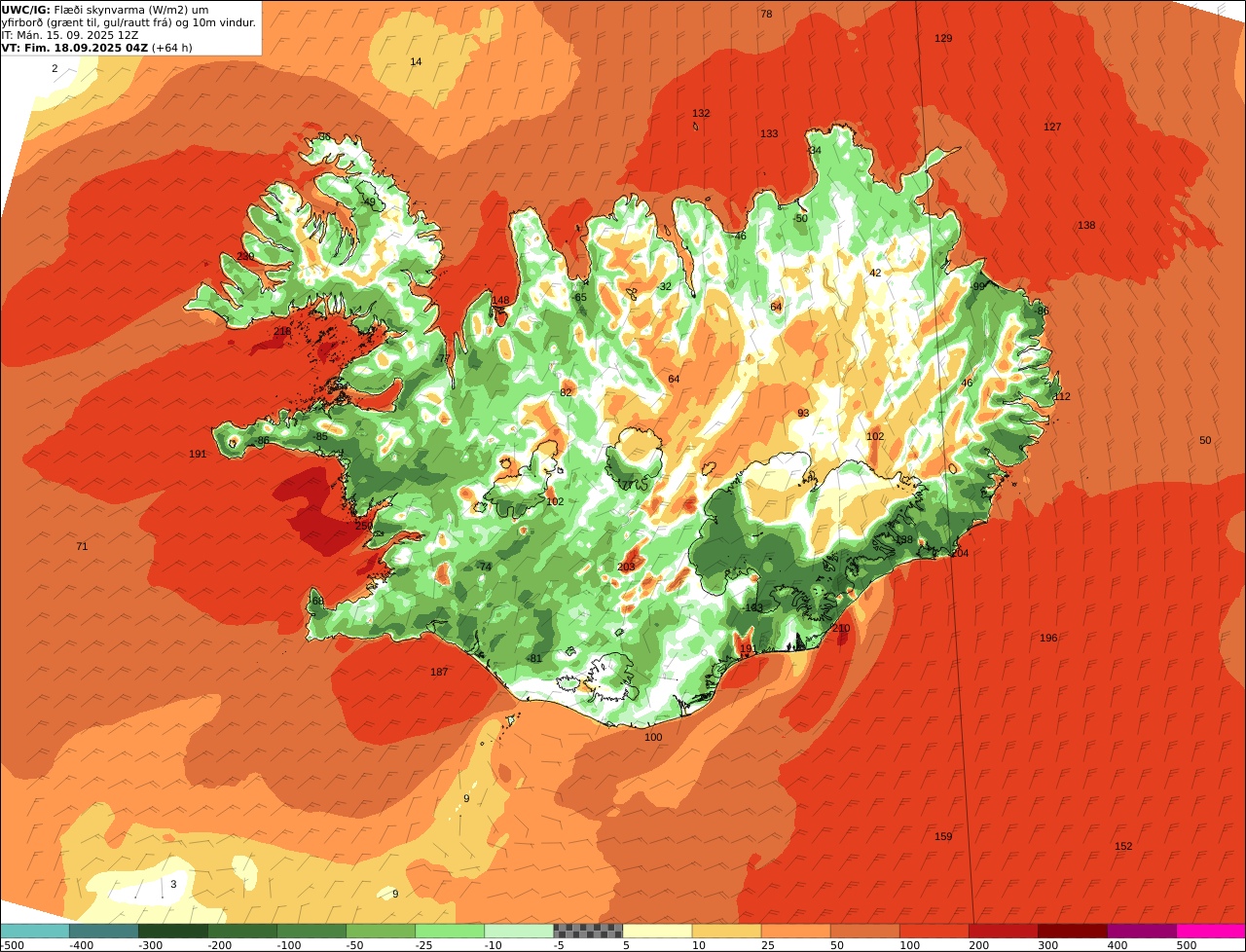
Task: Select the legend swatch between 10 and 25
Action: point(726,931)
